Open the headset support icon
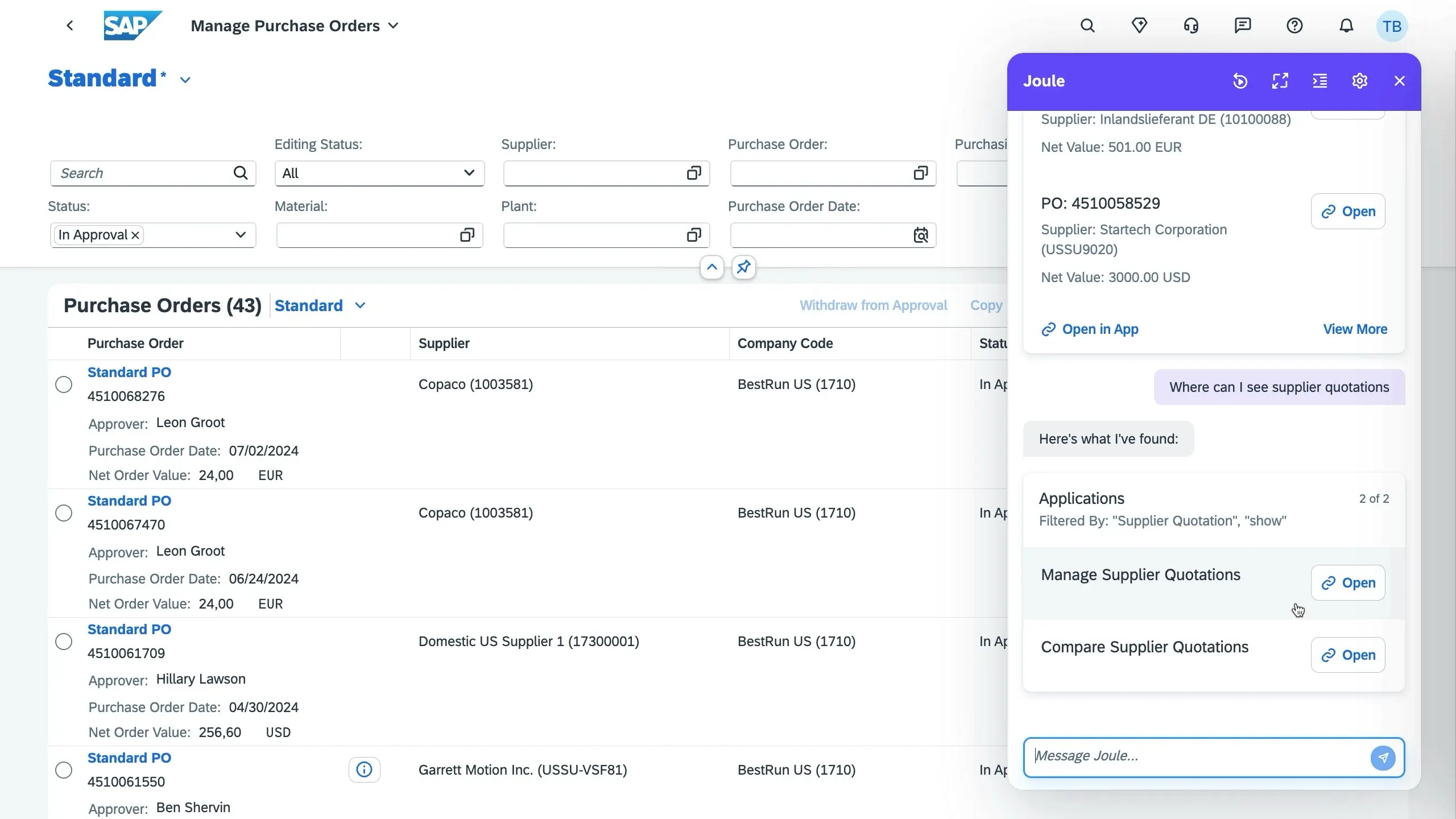The width and height of the screenshot is (1456, 819). click(x=1191, y=26)
